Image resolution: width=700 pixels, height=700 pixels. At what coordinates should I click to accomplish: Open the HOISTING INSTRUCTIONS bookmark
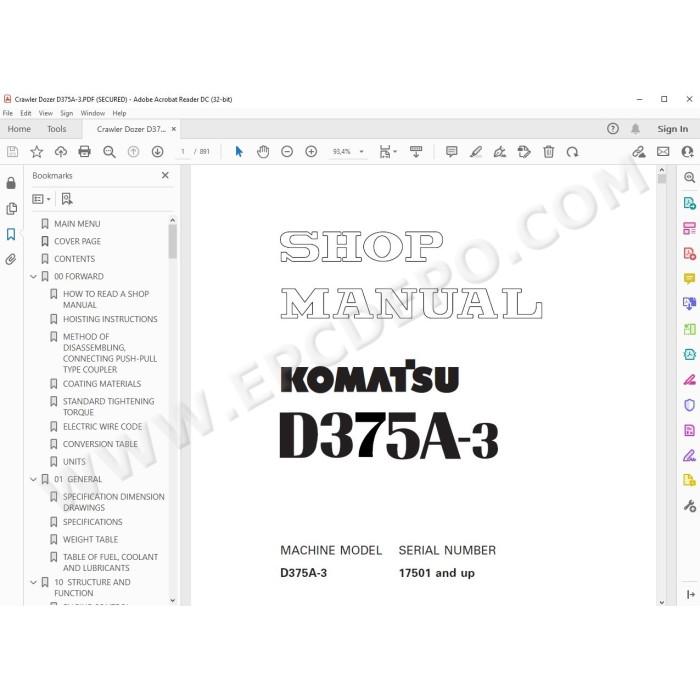pyautogui.click(x=110, y=319)
